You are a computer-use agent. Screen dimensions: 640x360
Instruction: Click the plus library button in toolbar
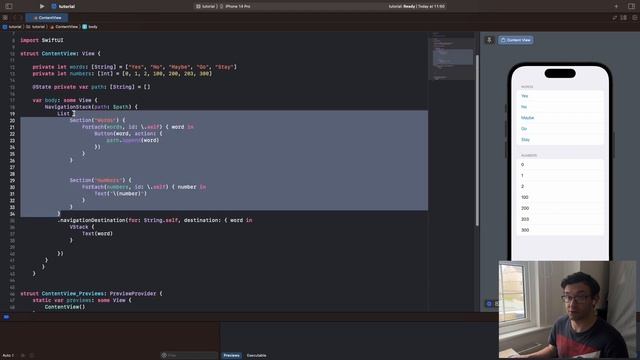pos(616,6)
